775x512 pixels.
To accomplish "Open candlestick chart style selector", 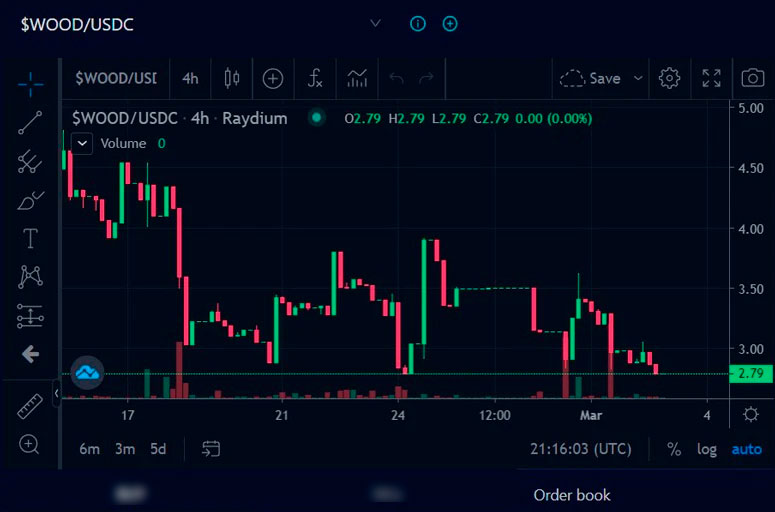I will 232,78.
